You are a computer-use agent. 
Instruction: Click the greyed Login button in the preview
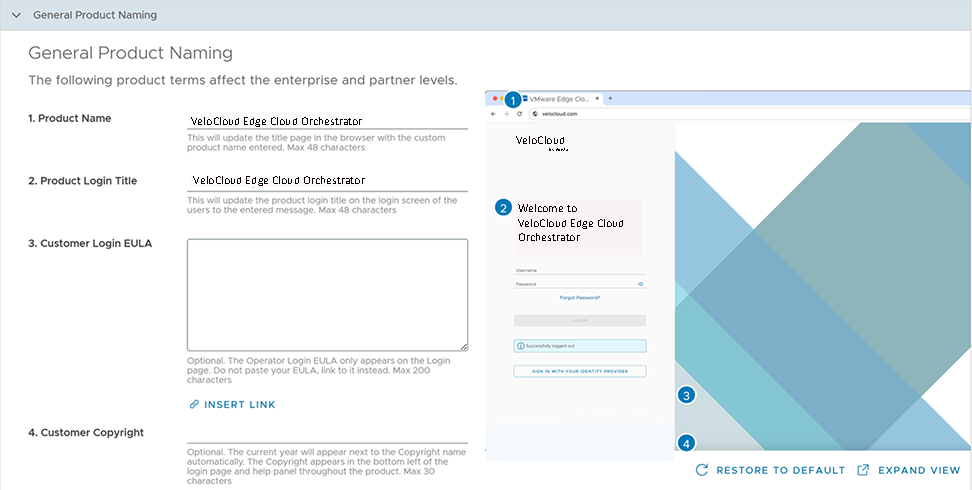click(x=580, y=321)
